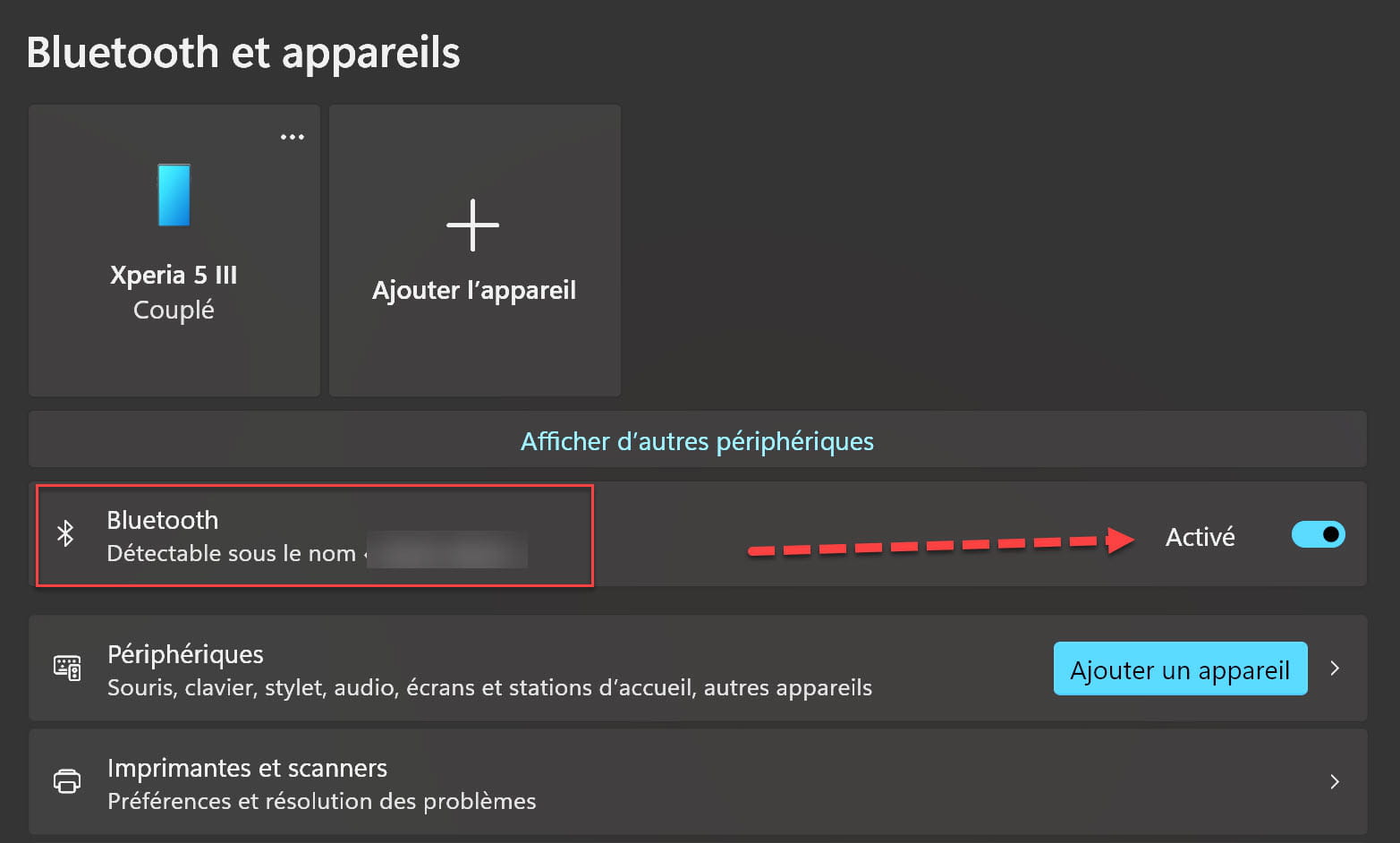Open the Périphériques settings row
The image size is (1400, 843).
click(x=698, y=668)
